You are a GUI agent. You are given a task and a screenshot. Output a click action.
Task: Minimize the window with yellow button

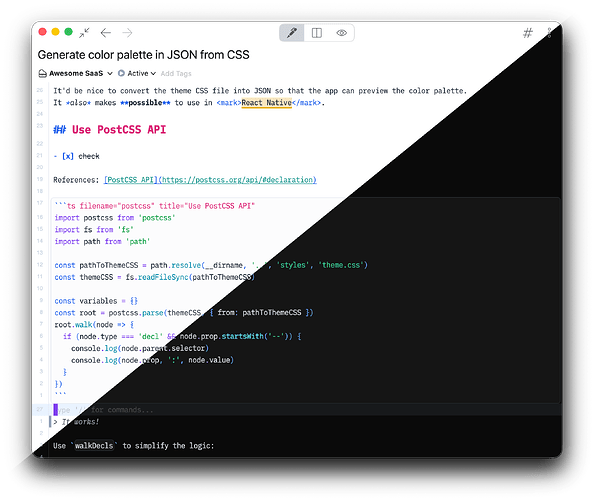pyautogui.click(x=55, y=32)
